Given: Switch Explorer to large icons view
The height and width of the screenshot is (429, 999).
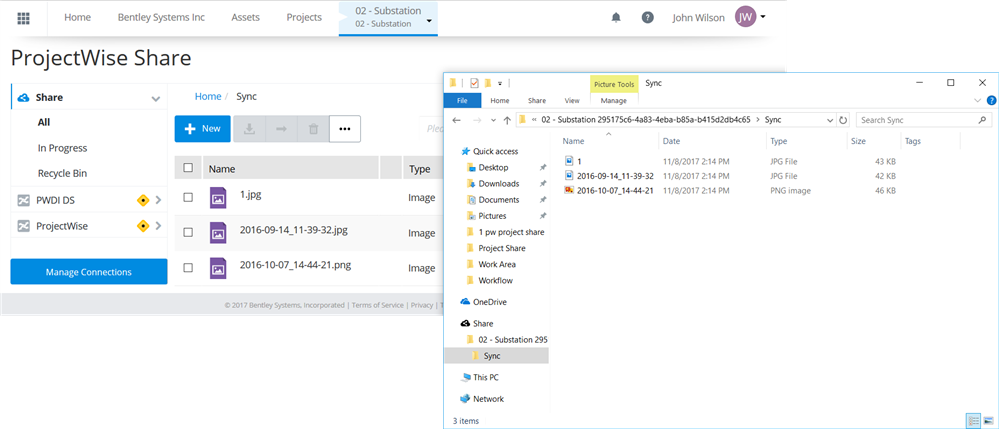Looking at the screenshot, I should pyautogui.click(x=988, y=420).
